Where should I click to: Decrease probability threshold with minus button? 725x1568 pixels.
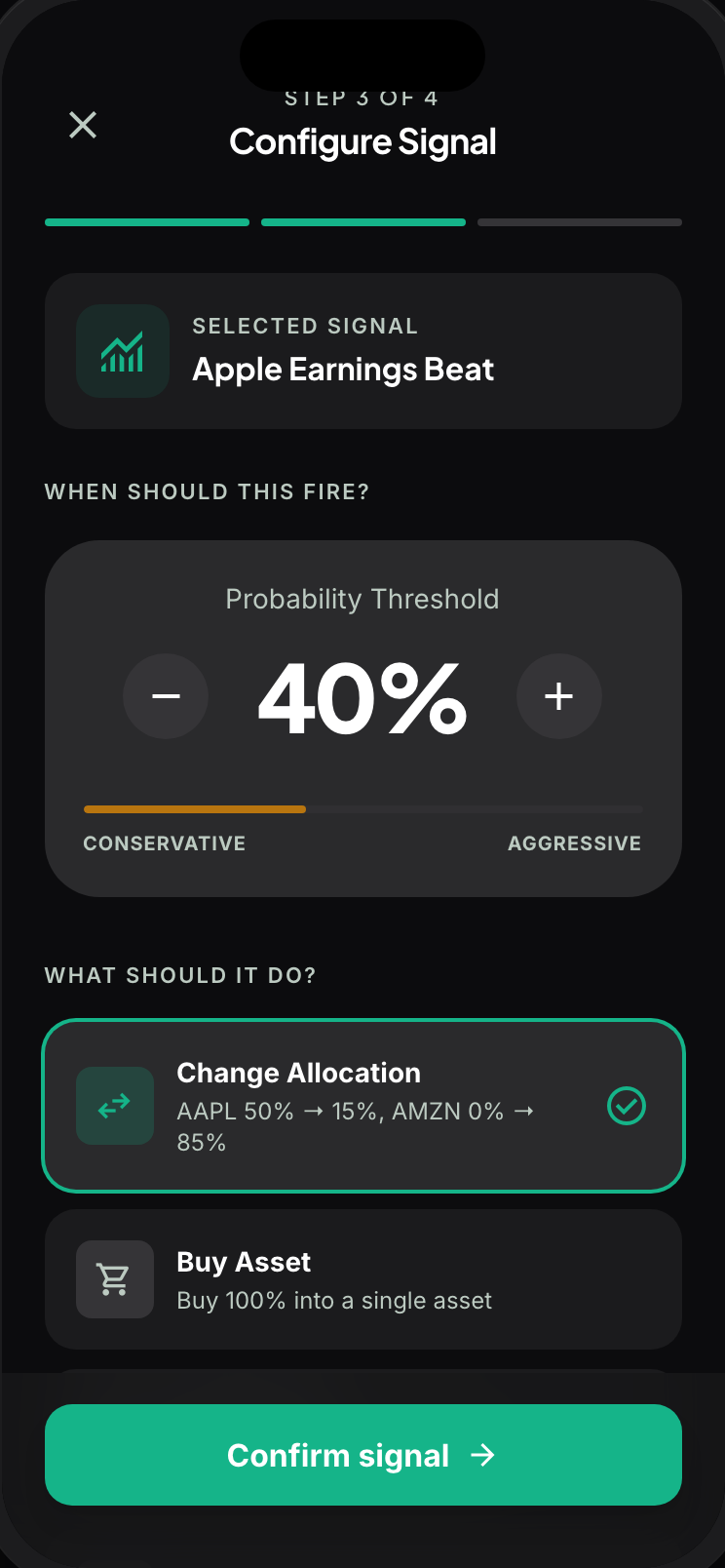pos(166,696)
